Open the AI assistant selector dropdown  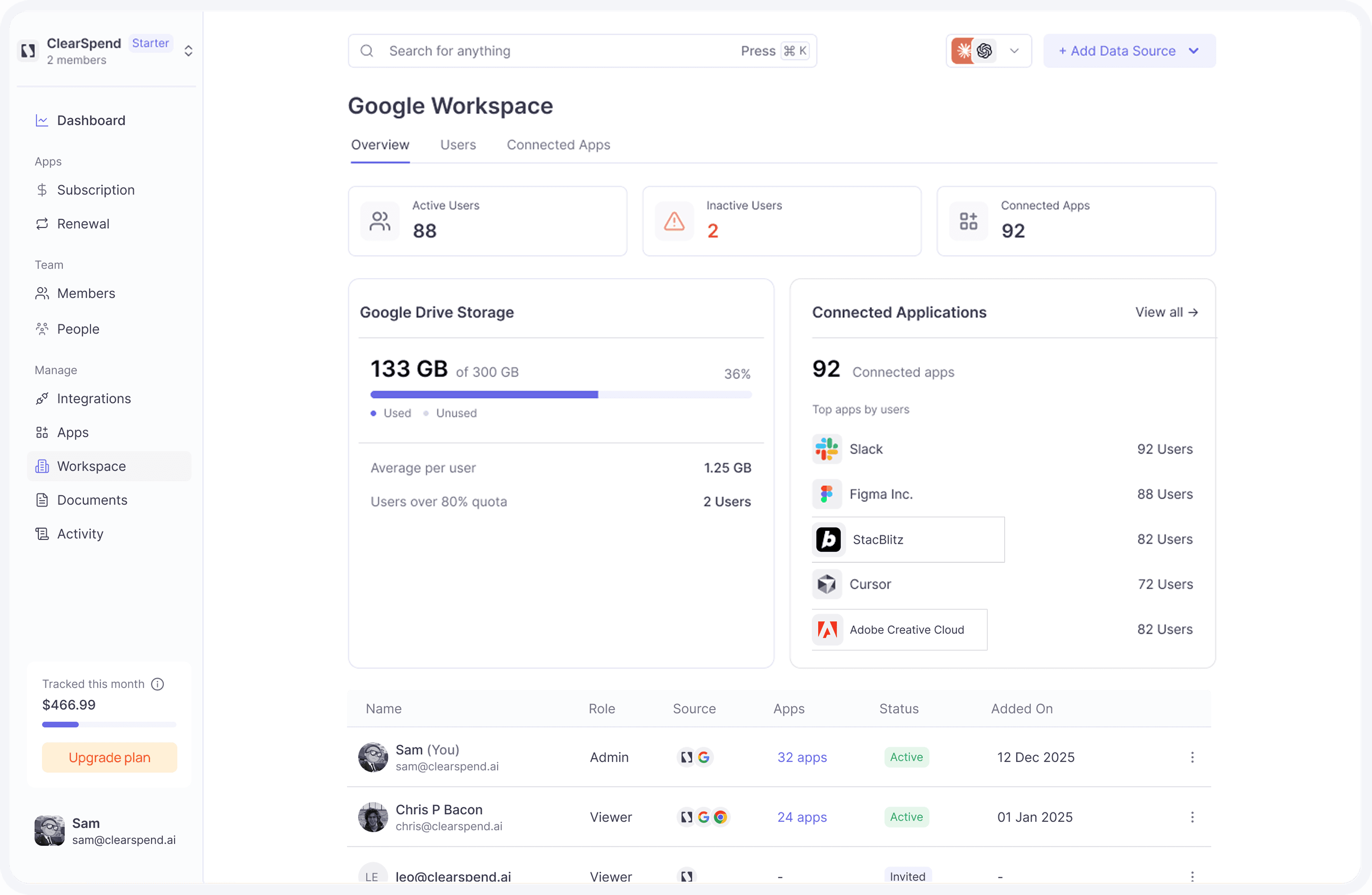[989, 51]
